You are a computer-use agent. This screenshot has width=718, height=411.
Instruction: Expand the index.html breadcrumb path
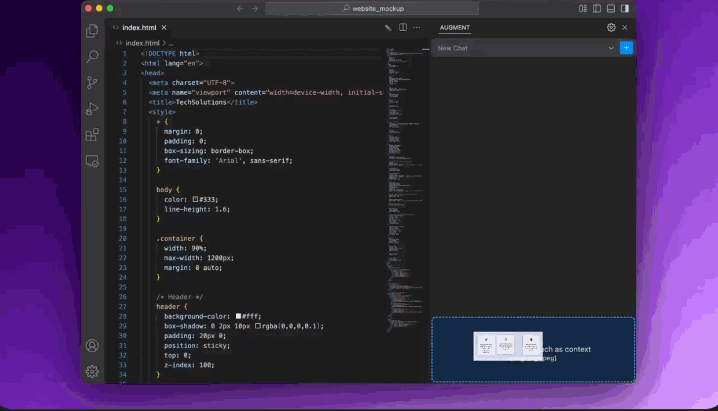140,44
